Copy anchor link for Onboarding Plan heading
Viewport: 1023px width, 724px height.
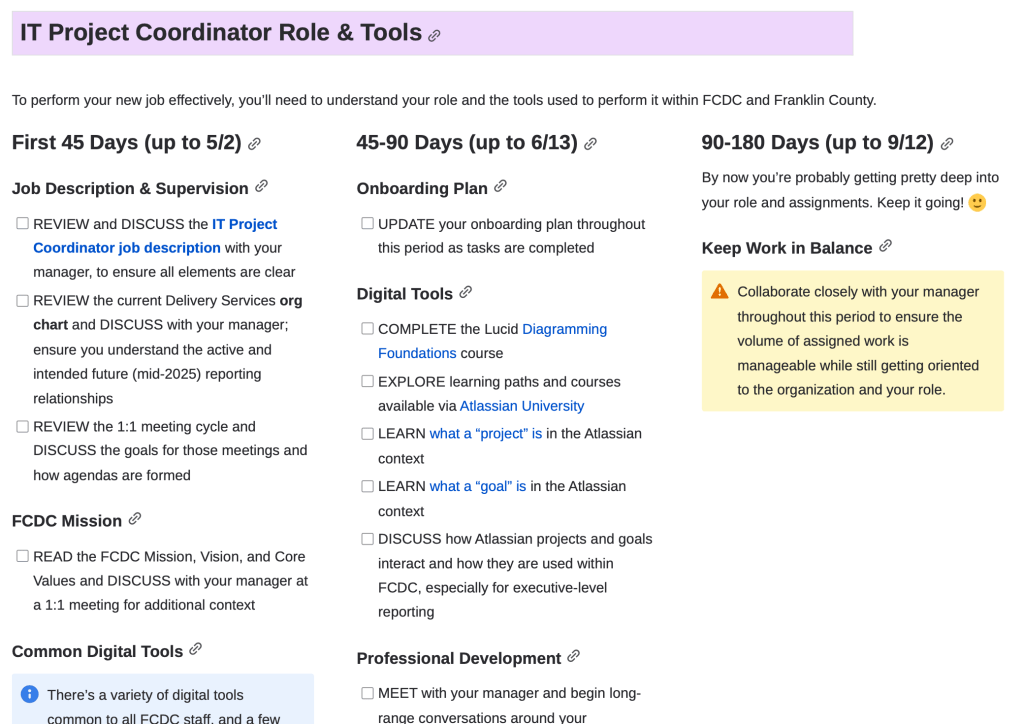tap(500, 186)
